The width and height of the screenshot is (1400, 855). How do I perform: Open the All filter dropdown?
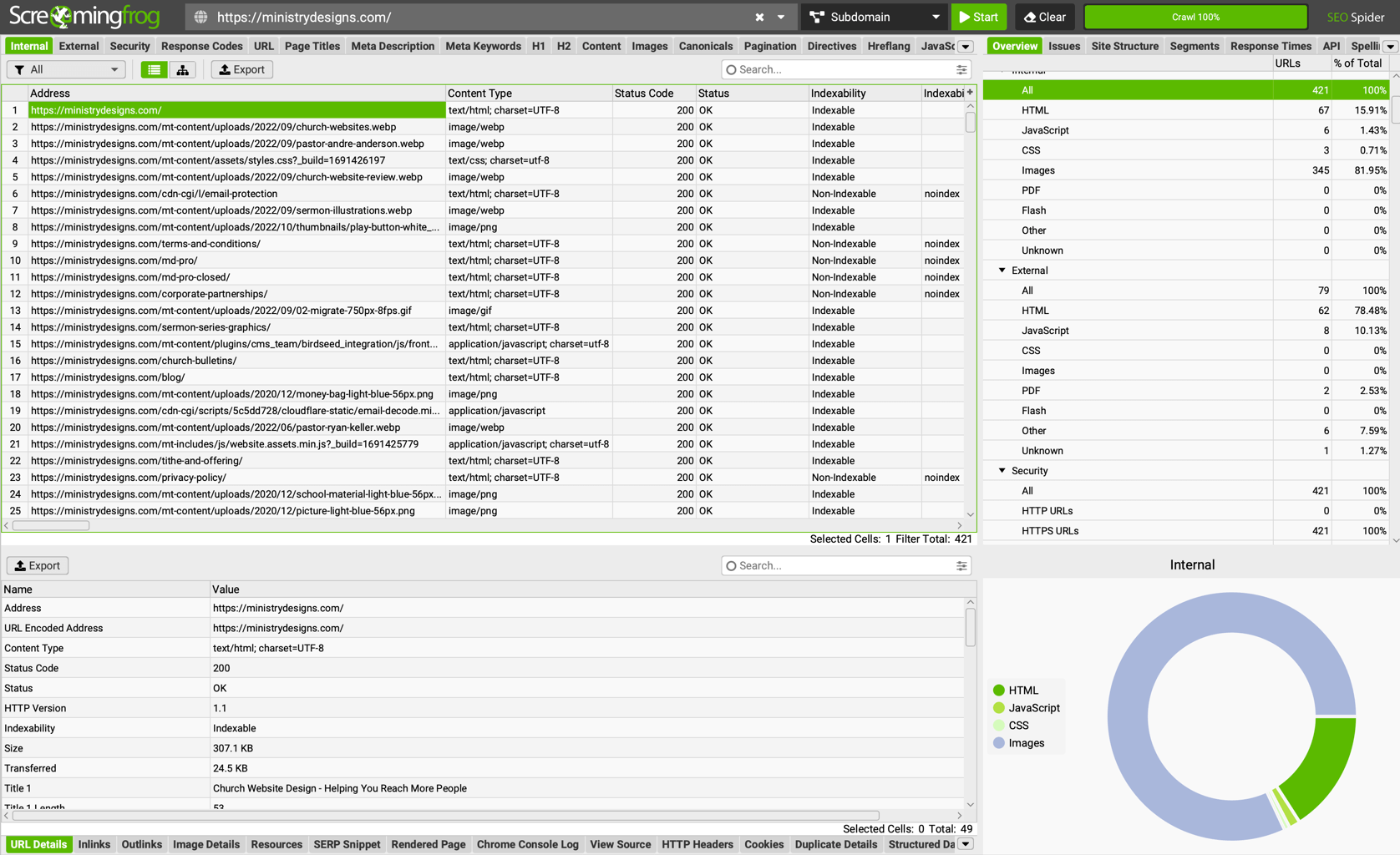[66, 69]
